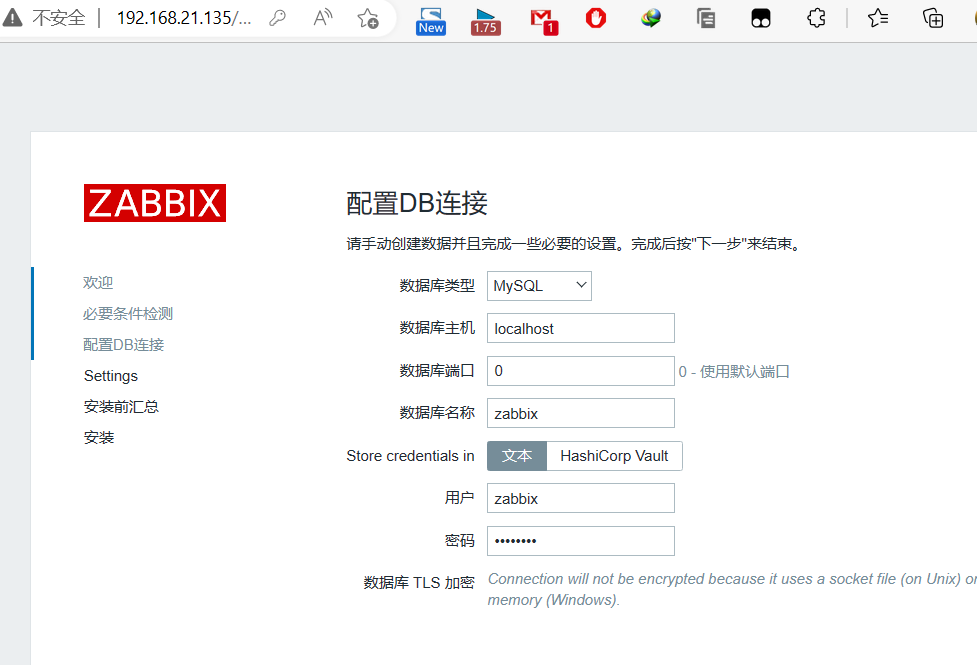Open the red ad blocker icon
Screen dimensions: 977x665
(596, 18)
